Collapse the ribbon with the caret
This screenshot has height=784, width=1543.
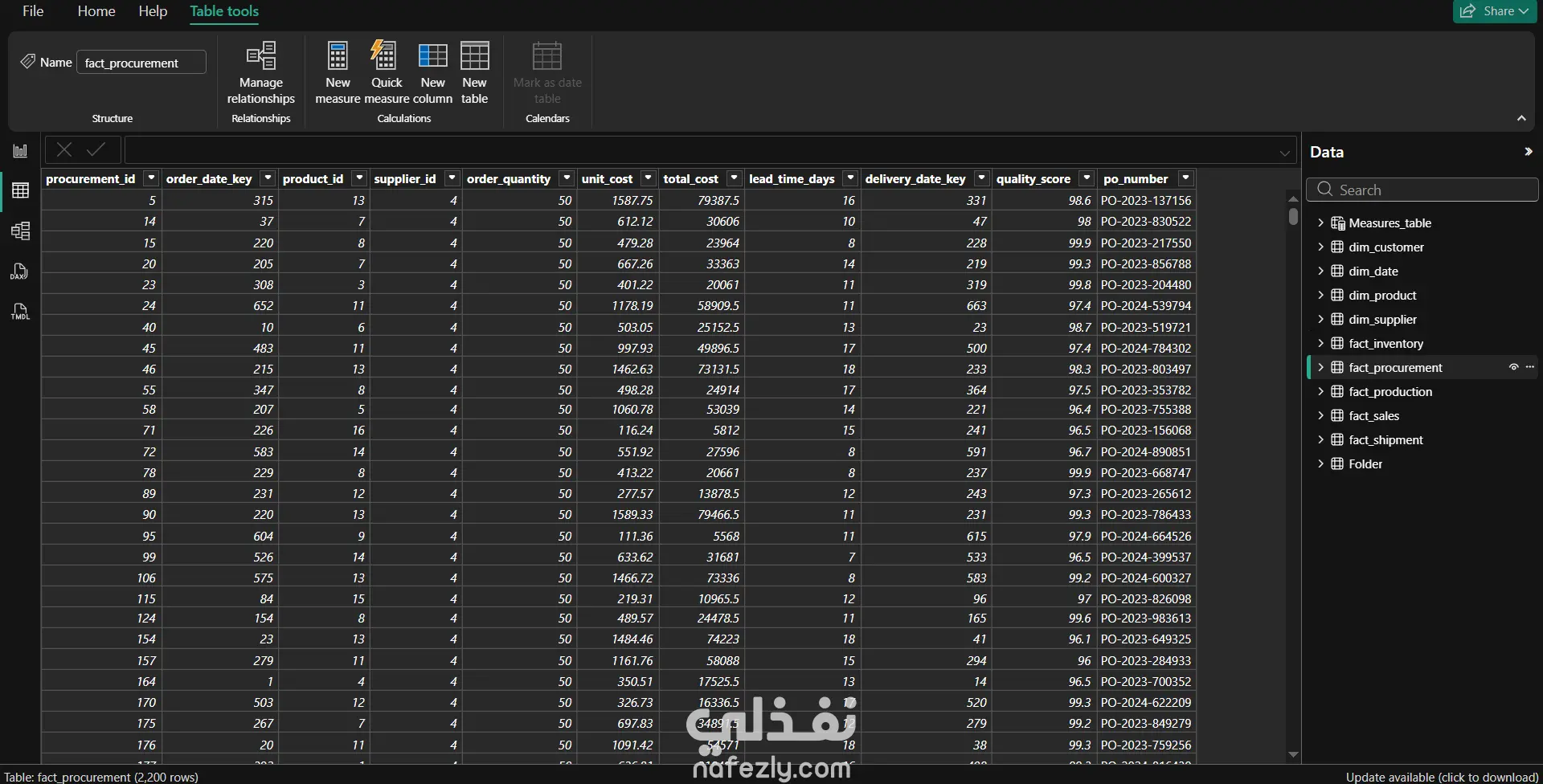1521,118
